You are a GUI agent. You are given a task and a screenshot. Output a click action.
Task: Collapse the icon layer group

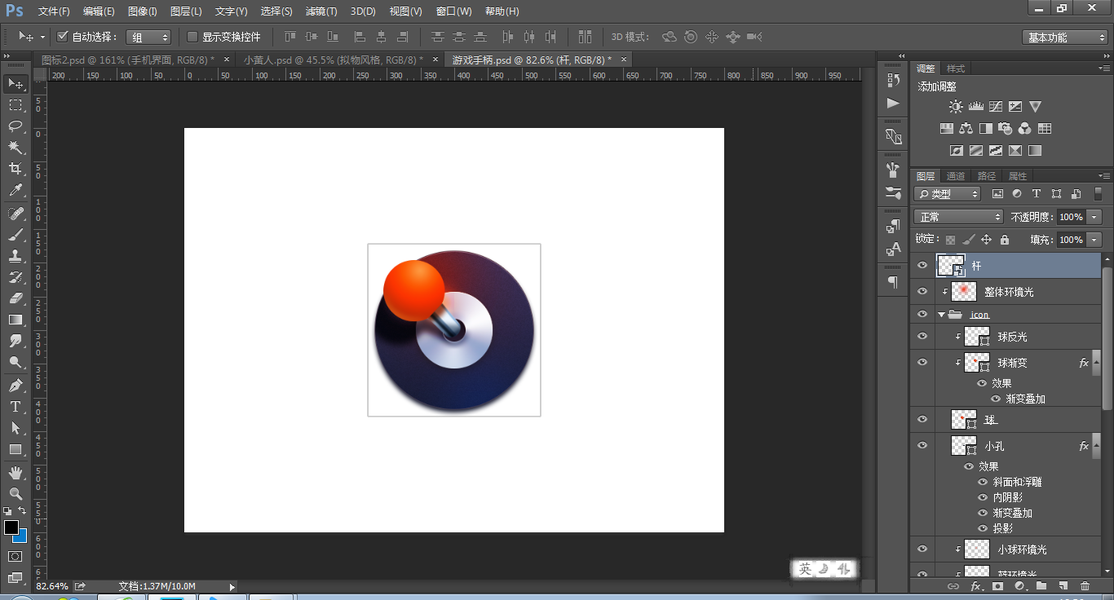click(941, 315)
